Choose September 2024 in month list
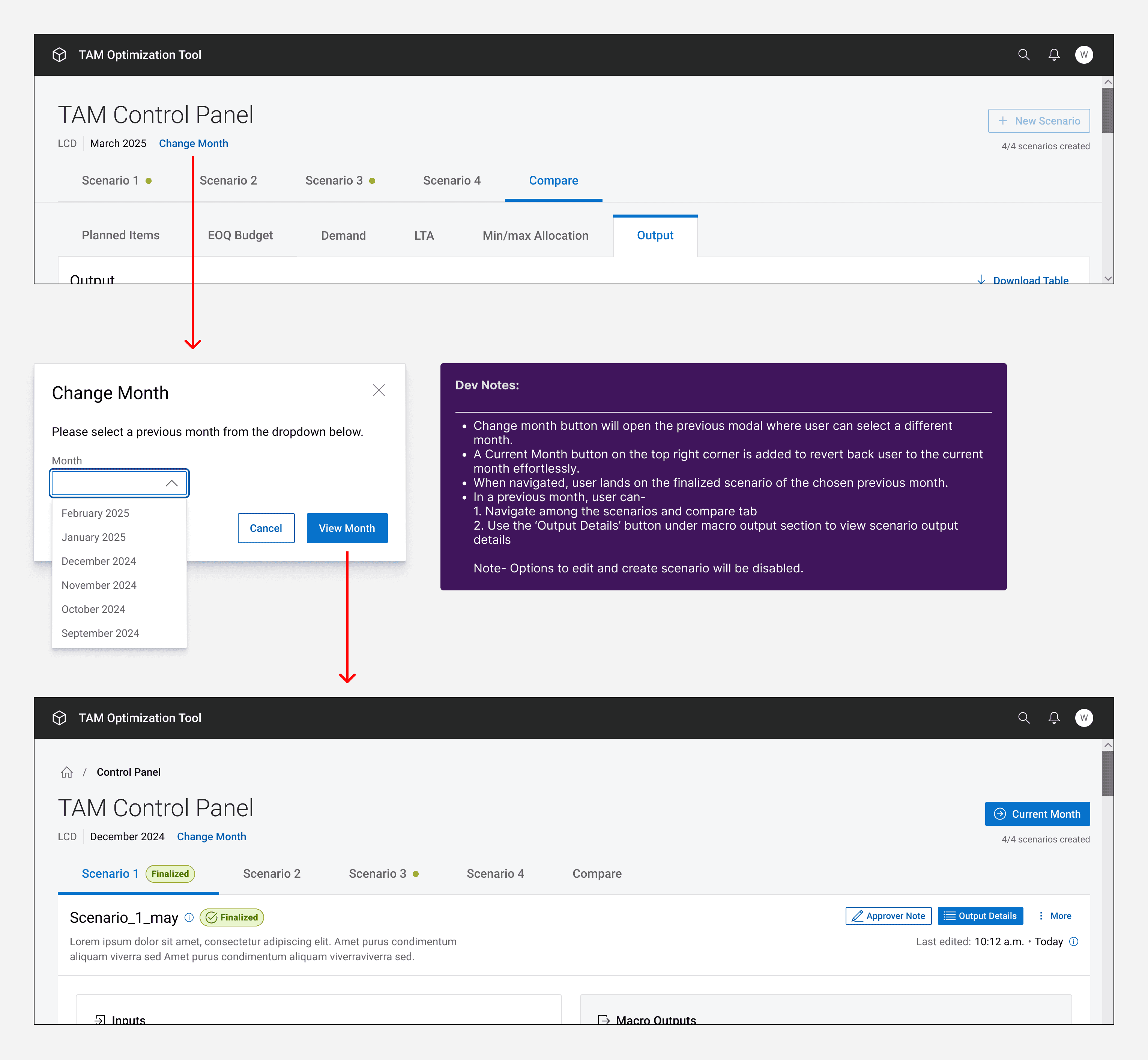Viewport: 1148px width, 1060px height. (101, 633)
